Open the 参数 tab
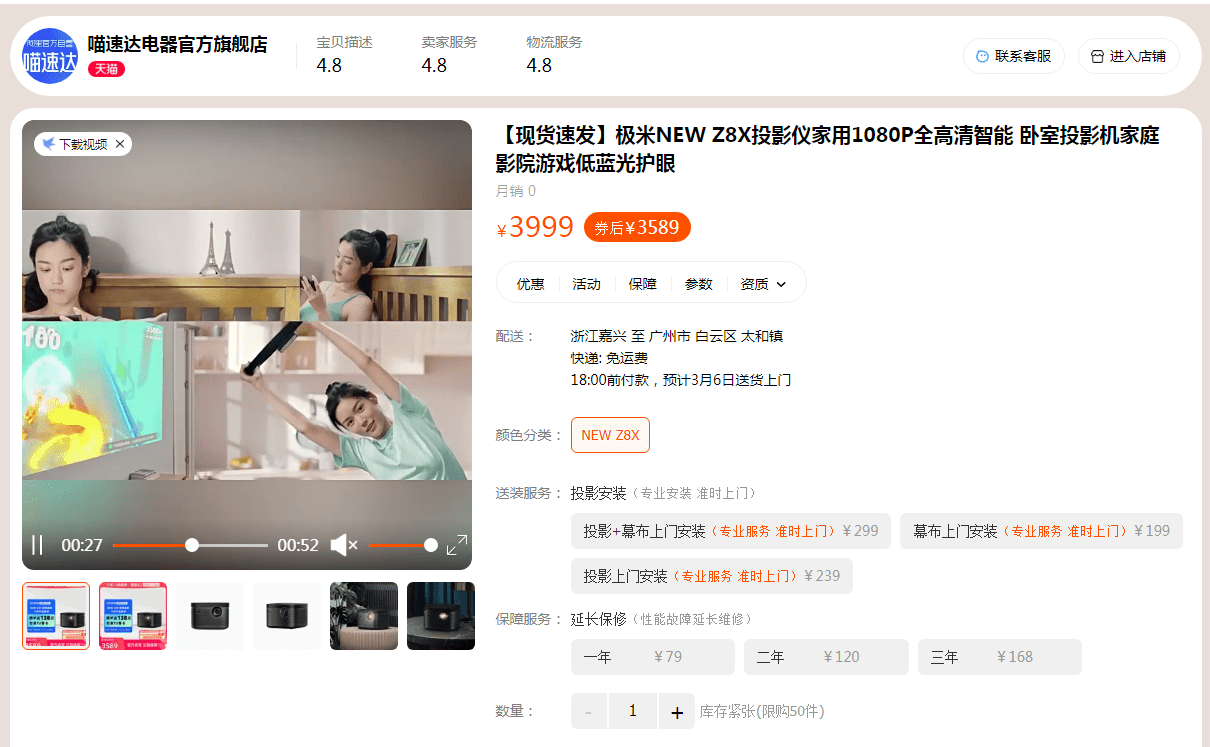The image size is (1210, 747). (x=698, y=284)
